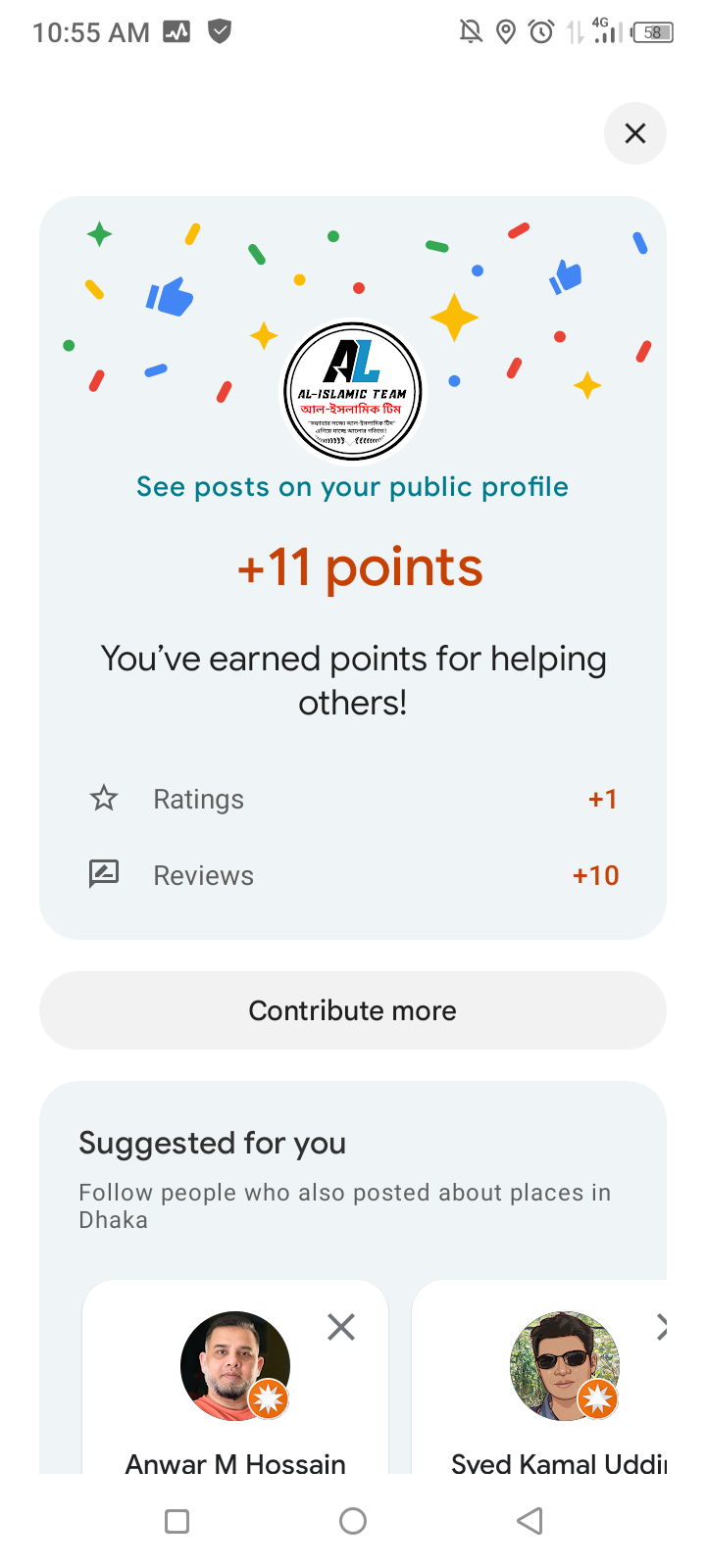Tap the muted notifications bell icon
Viewport: 706px width, 1568px height.
point(471,32)
